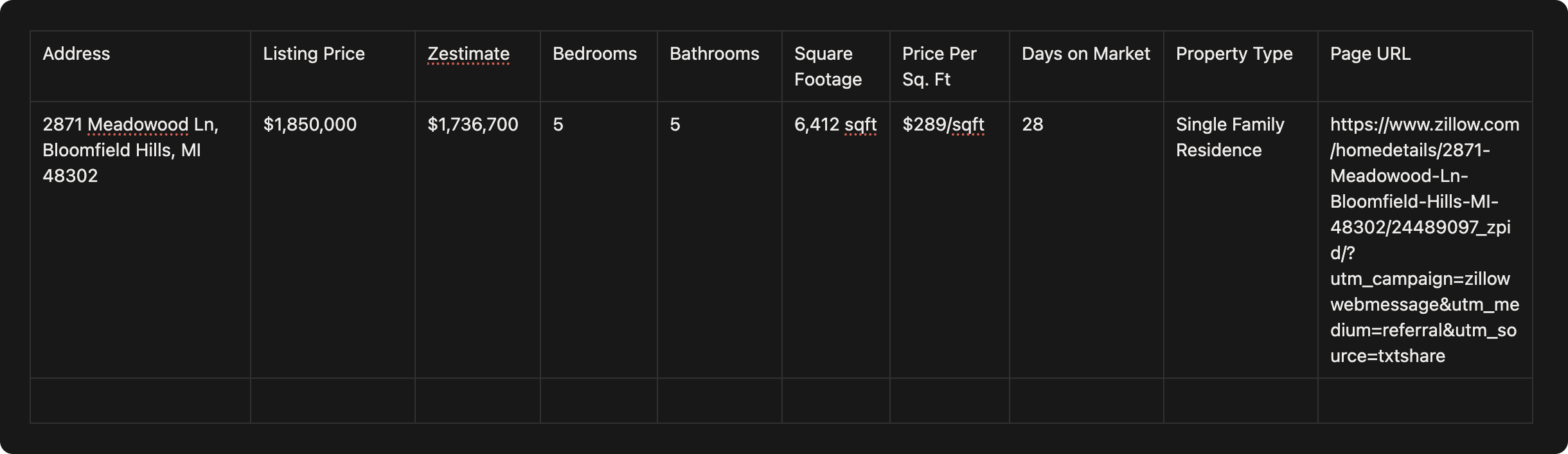Click the $289/sqft price cell
The image size is (1568, 454).
[943, 125]
